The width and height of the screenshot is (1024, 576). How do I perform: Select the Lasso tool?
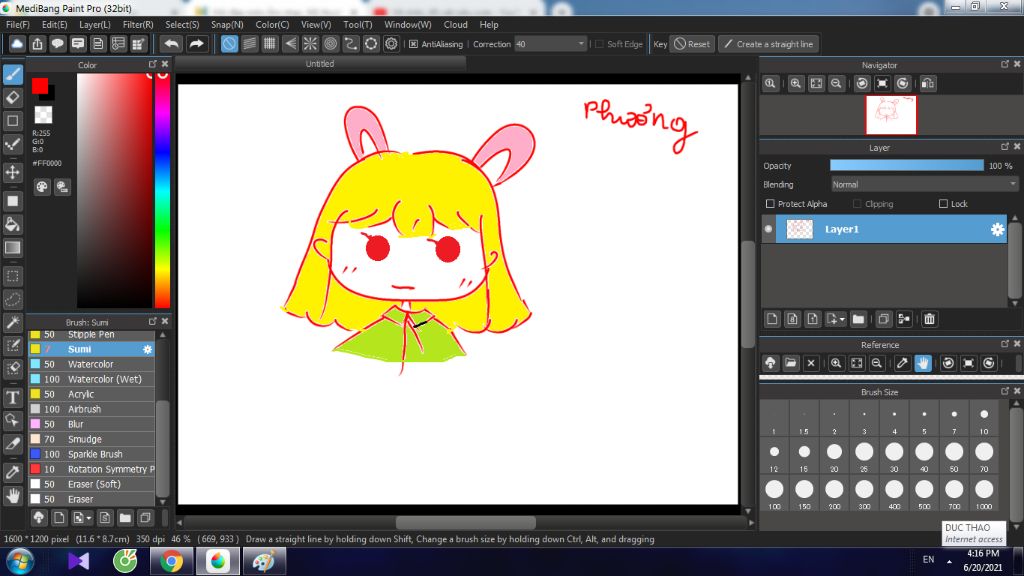point(12,299)
